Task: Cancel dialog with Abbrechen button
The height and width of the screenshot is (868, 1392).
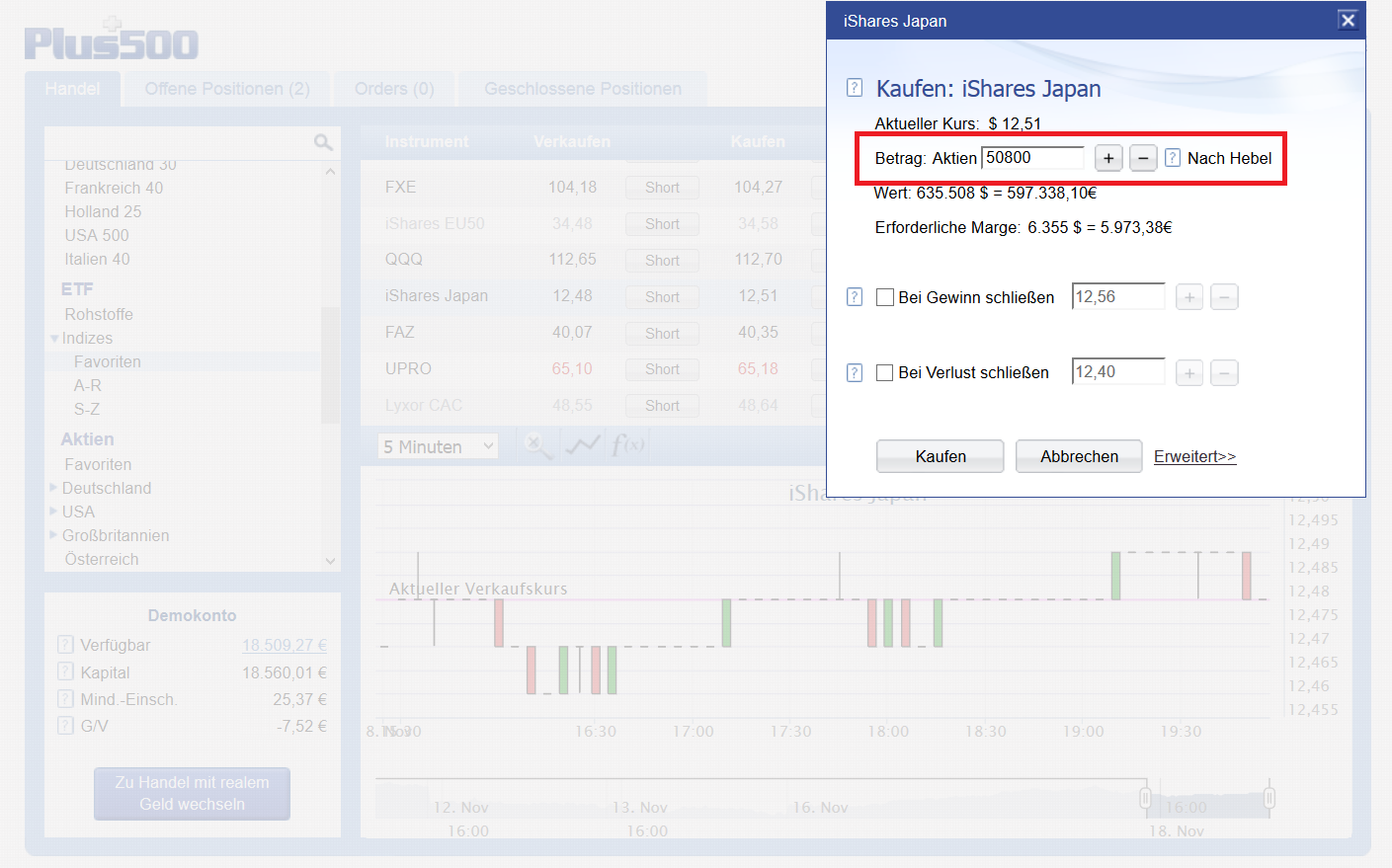Action: point(1079,456)
